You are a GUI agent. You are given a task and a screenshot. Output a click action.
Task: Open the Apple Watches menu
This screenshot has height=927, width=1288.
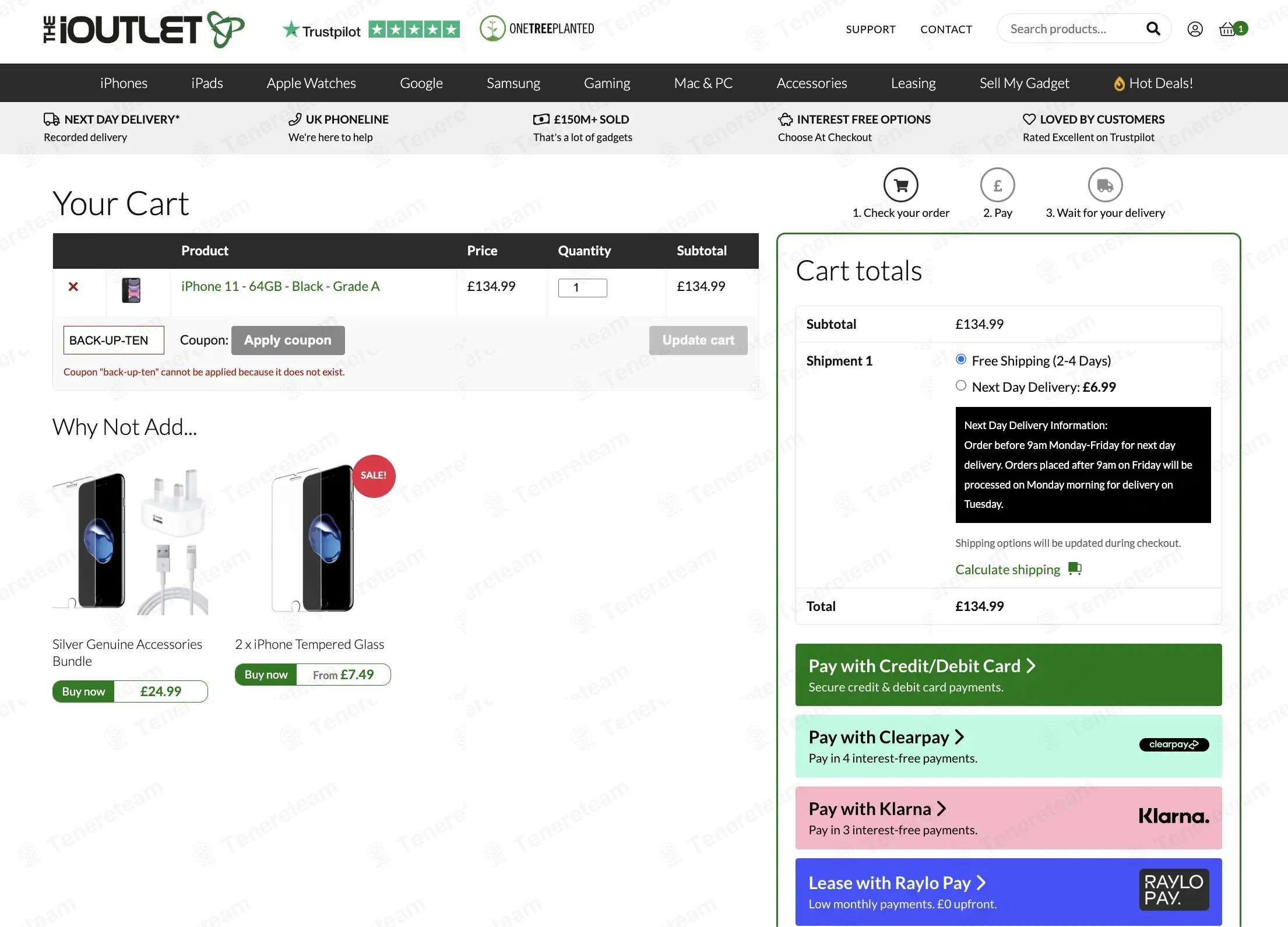[x=311, y=83]
